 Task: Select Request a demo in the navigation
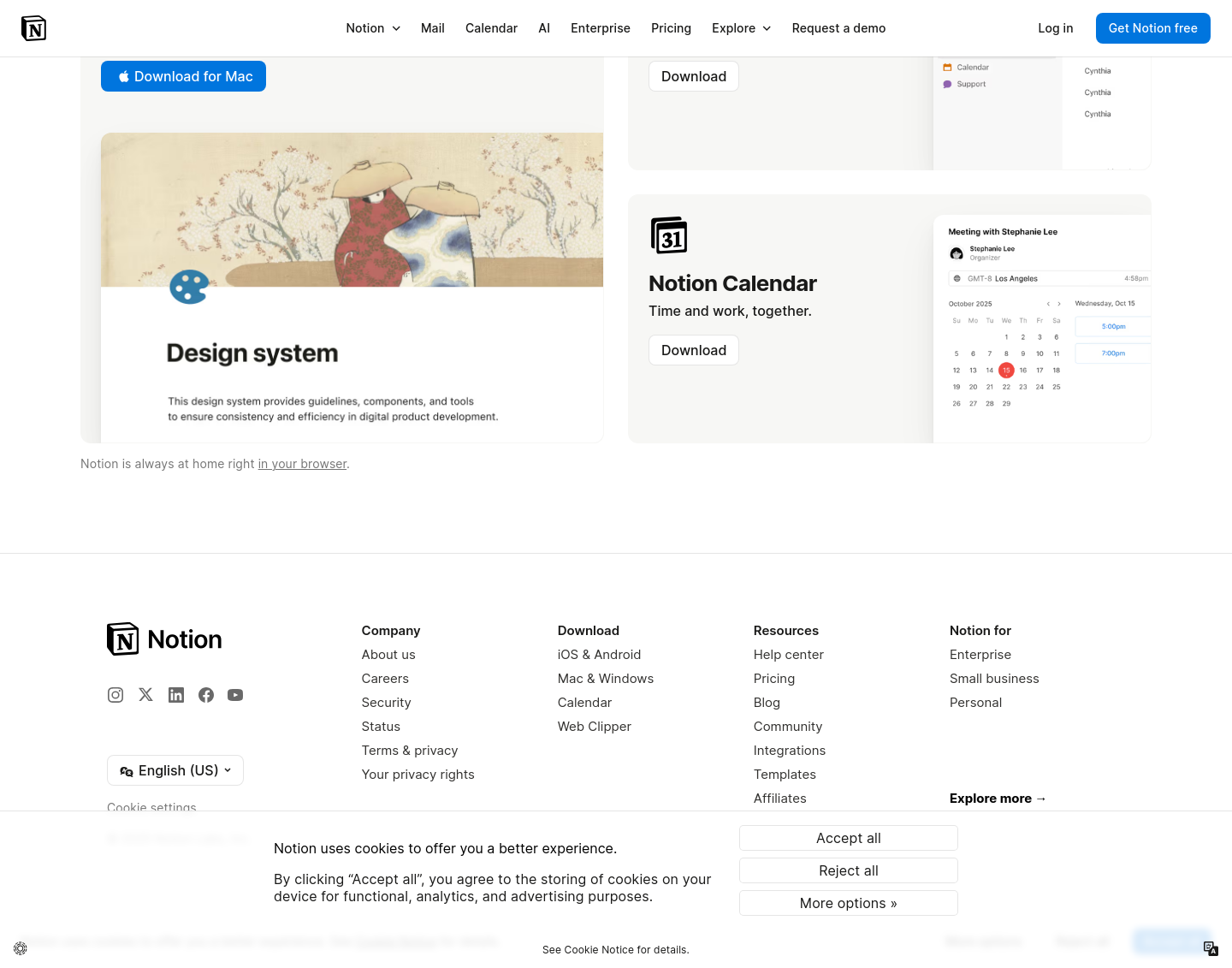(x=838, y=28)
